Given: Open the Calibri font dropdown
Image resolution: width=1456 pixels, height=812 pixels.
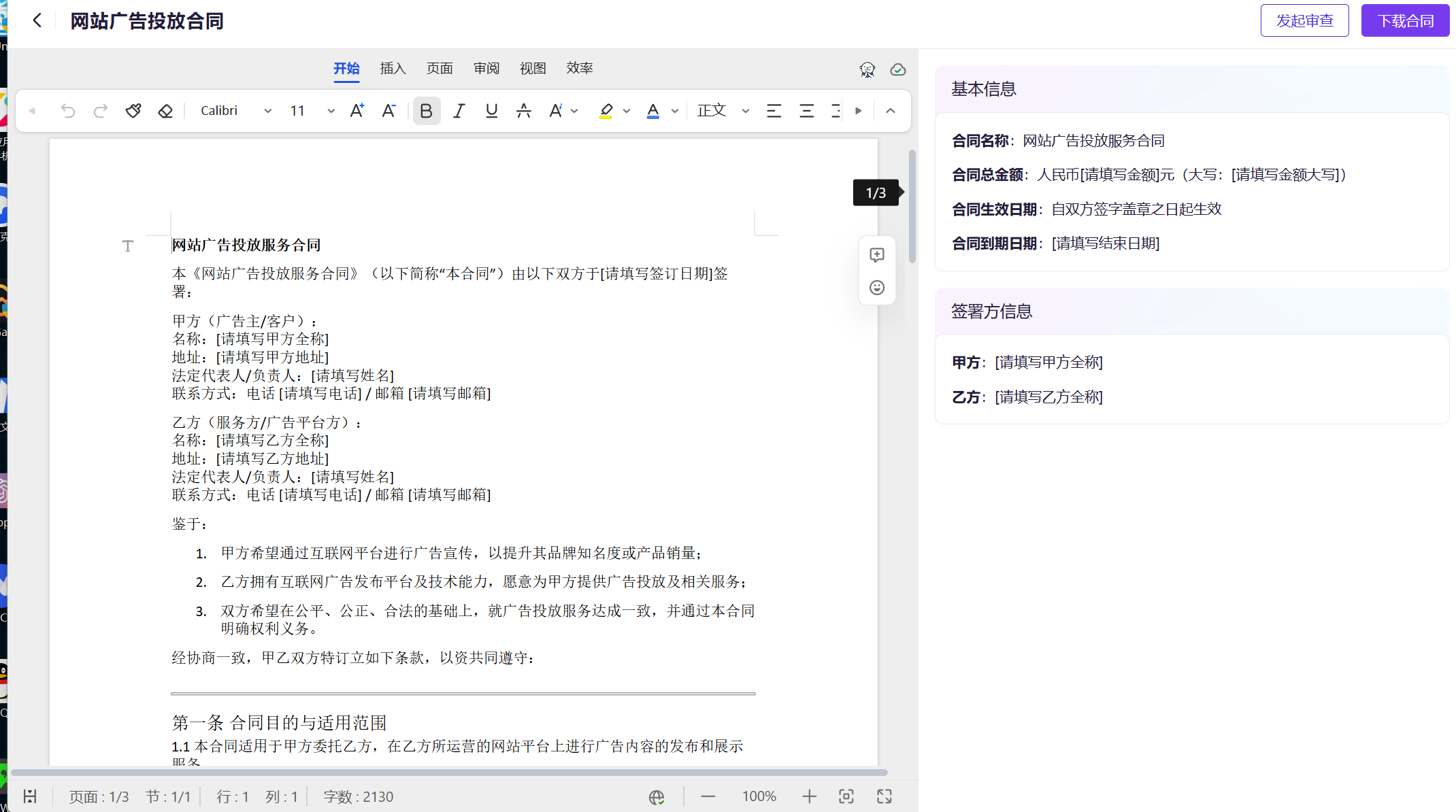Looking at the screenshot, I should (x=268, y=111).
